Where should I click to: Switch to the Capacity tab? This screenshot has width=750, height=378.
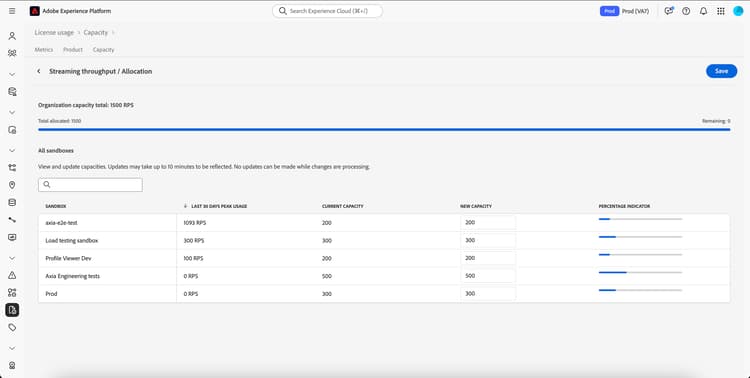(103, 50)
